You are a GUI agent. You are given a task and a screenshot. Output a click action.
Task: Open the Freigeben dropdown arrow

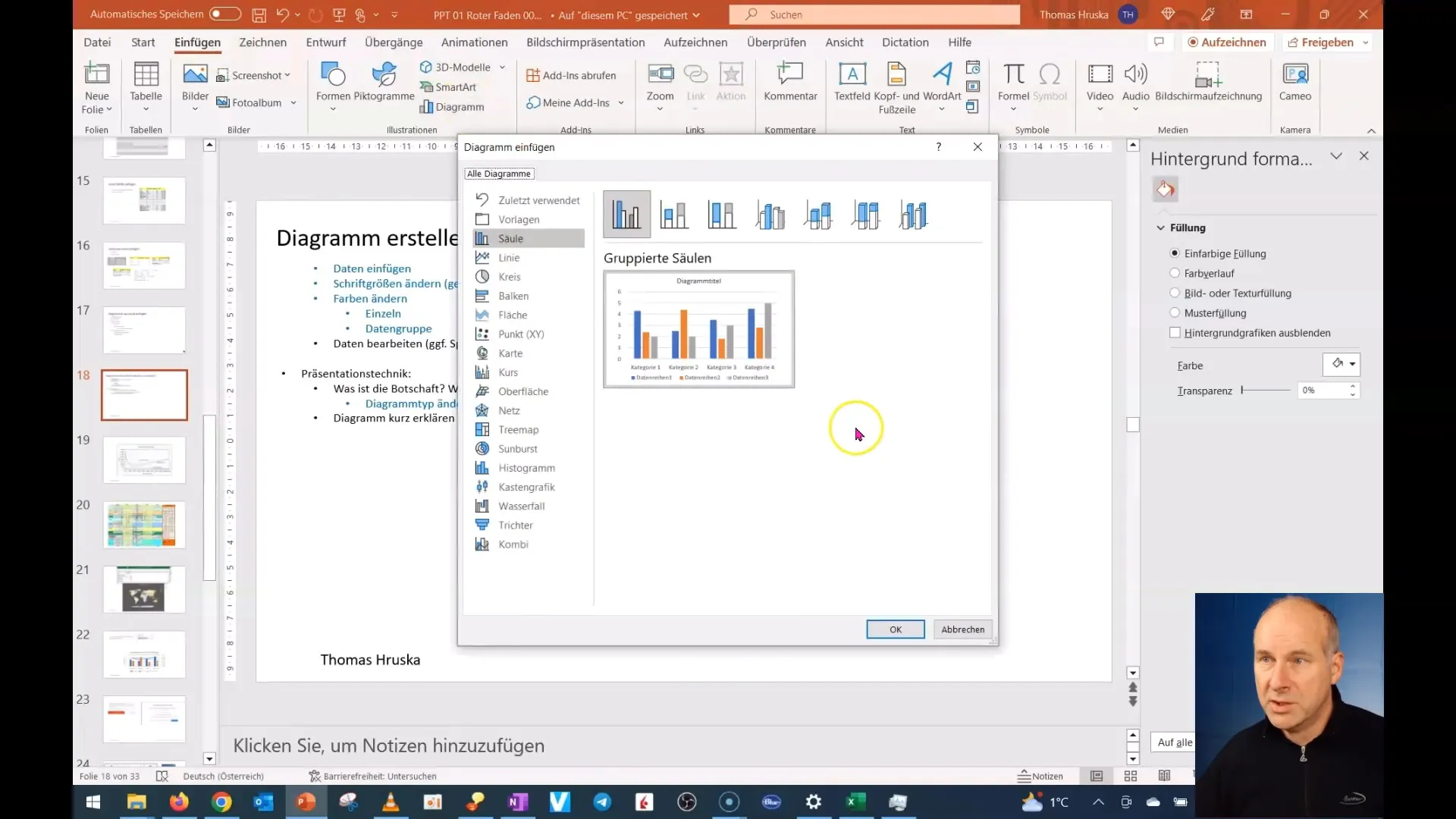click(x=1366, y=42)
